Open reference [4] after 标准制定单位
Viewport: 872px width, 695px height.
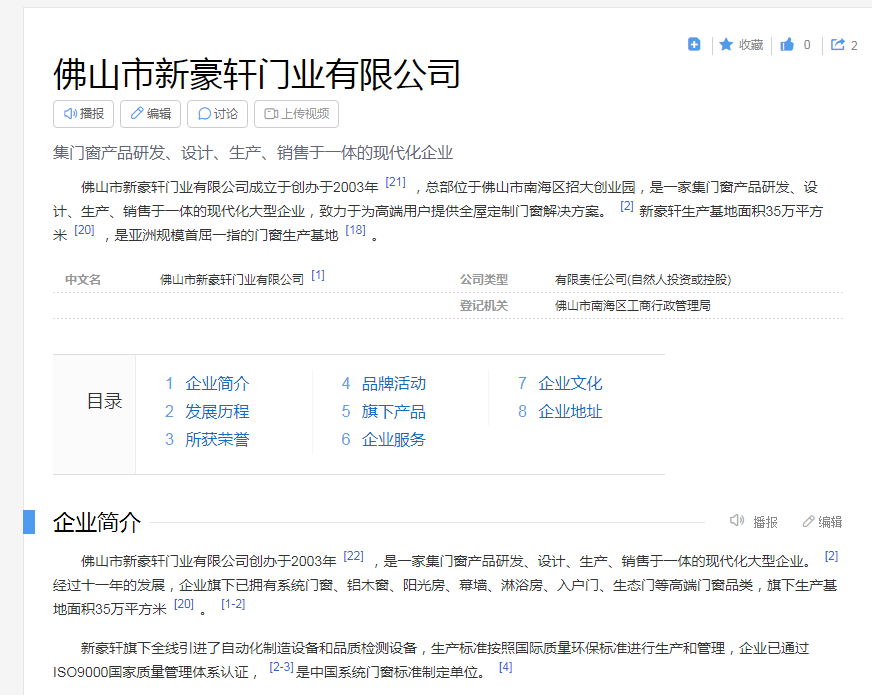coord(506,667)
